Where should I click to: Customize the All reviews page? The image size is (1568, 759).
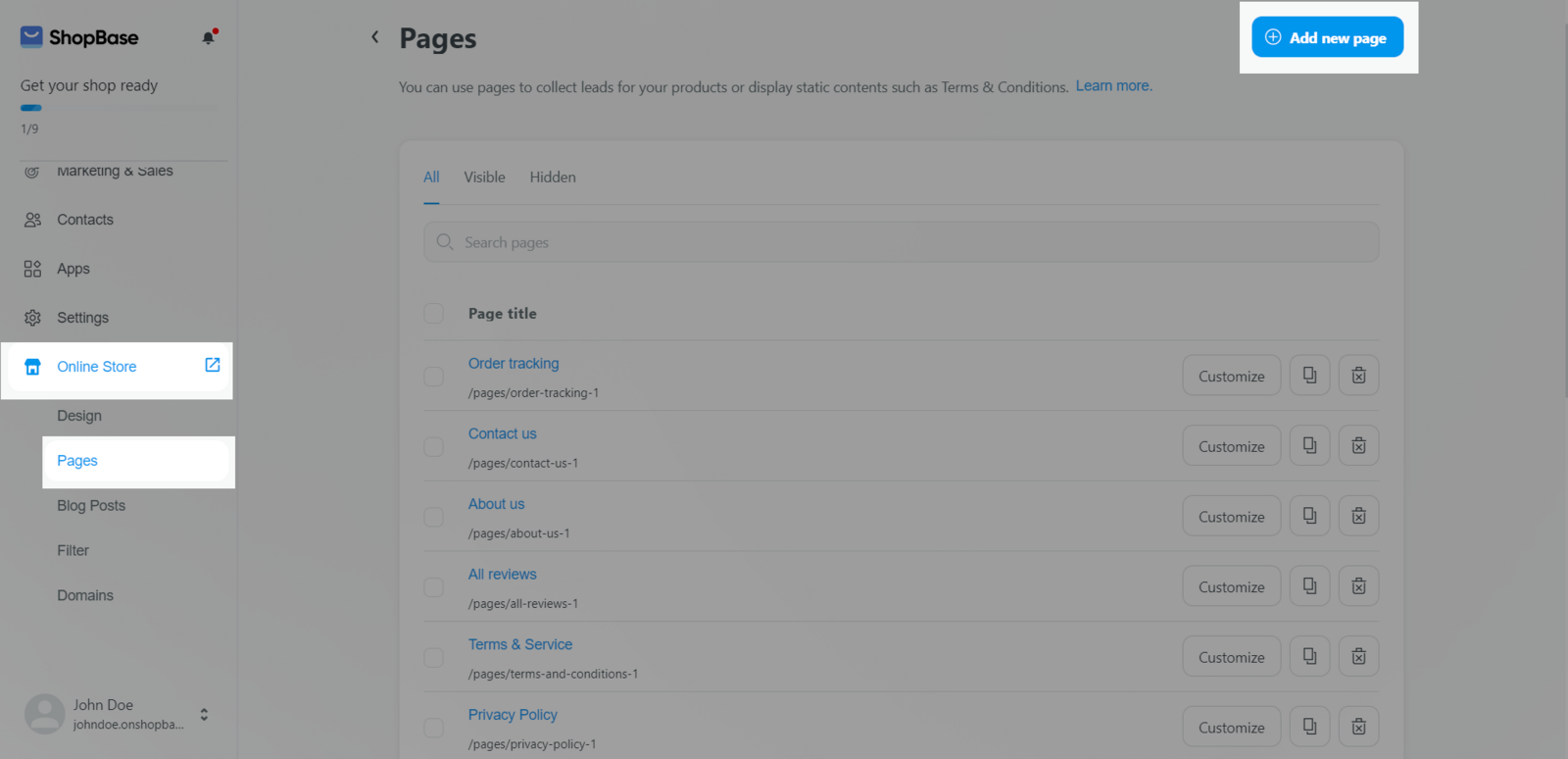1232,586
